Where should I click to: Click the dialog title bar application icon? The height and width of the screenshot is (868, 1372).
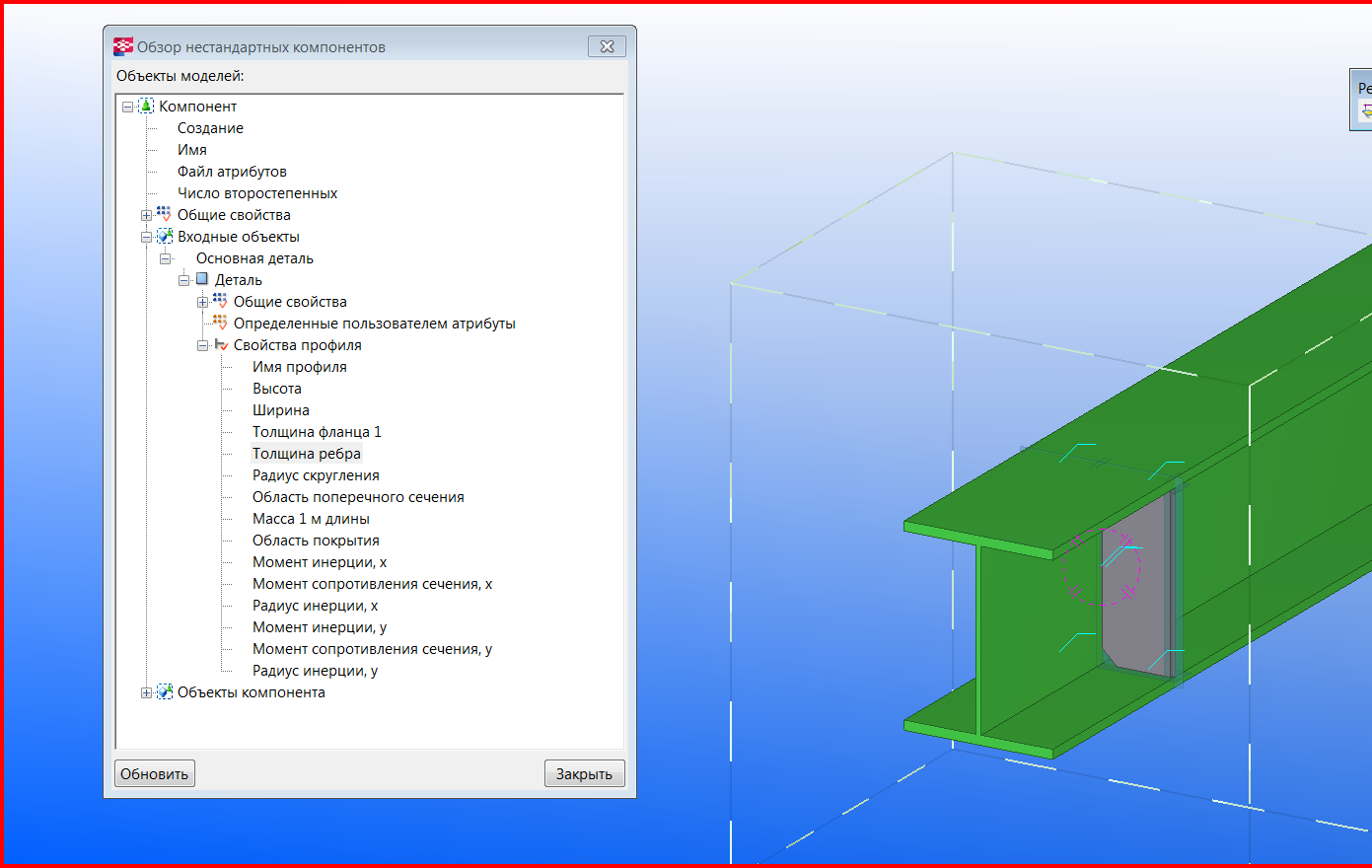[123, 46]
